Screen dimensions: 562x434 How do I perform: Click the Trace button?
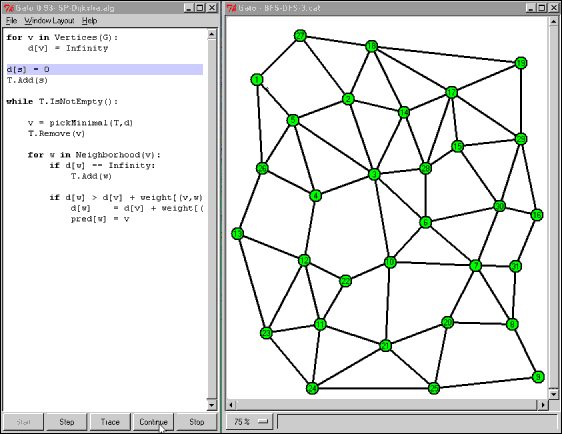110,422
